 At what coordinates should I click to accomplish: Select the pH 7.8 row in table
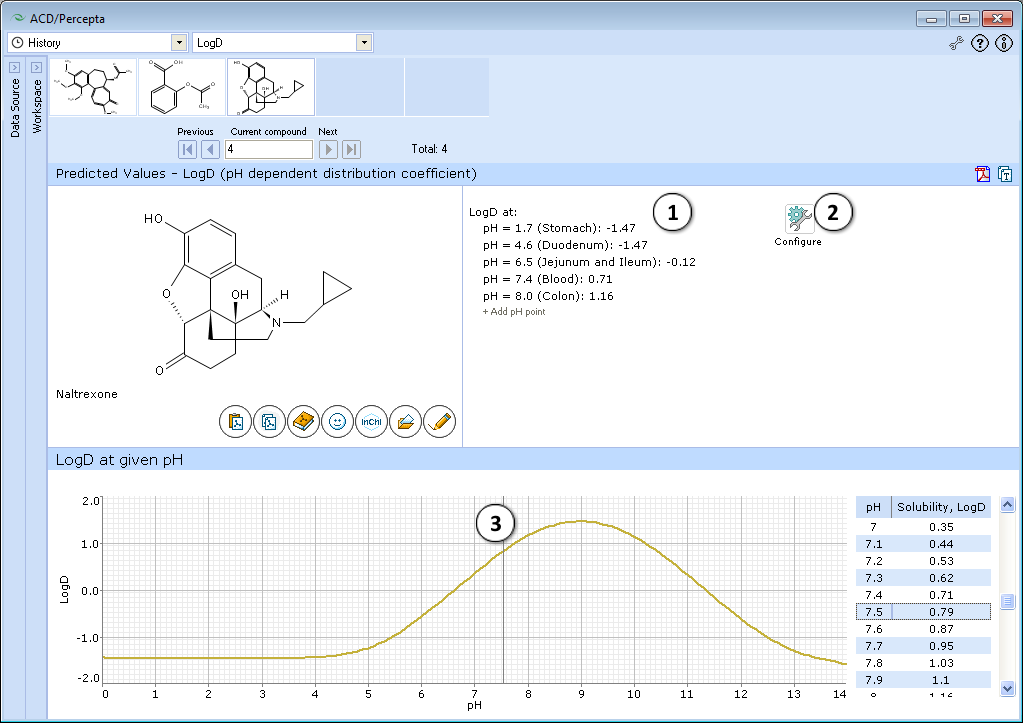pos(923,663)
